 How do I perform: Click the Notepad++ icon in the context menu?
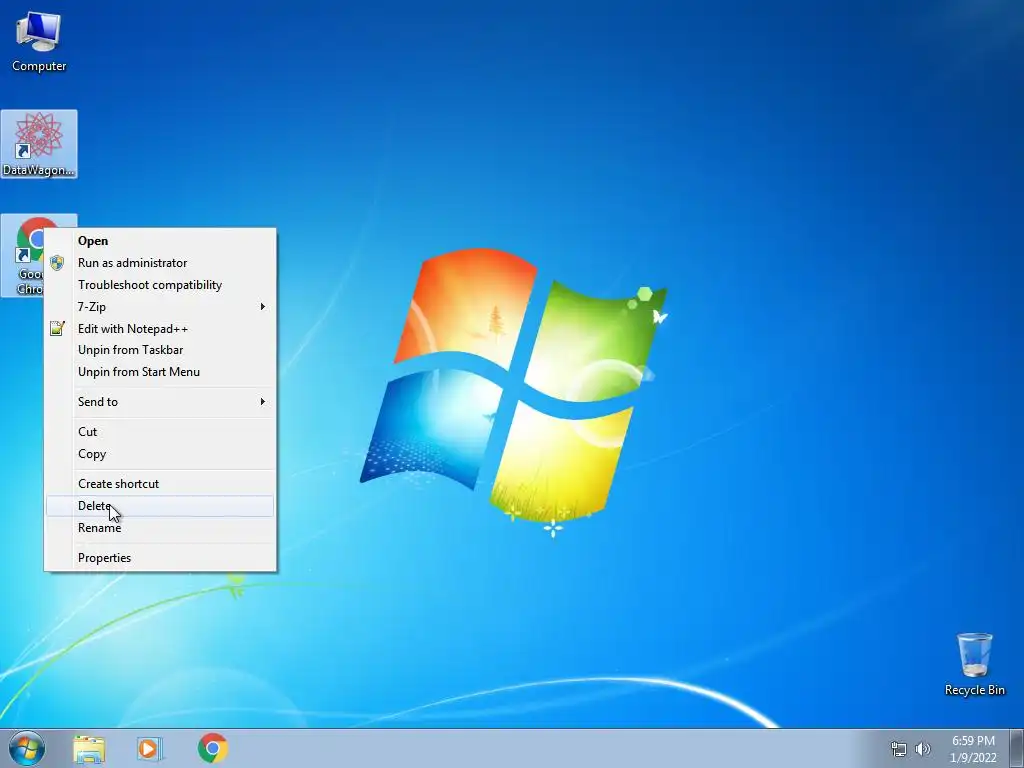(57, 328)
